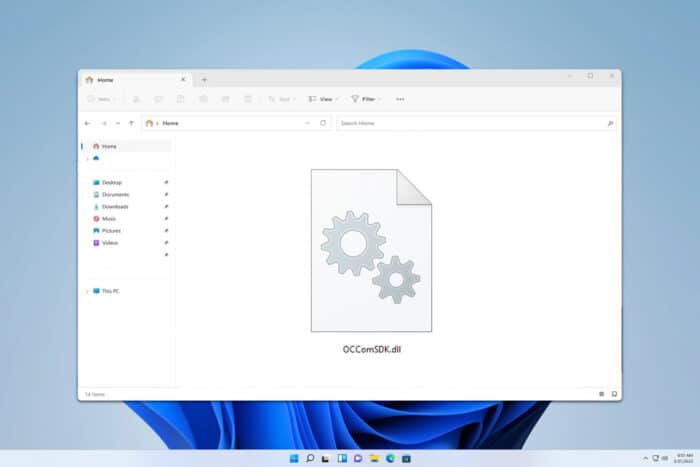Open Microsoft Store from taskbar
Image resolution: width=700 pixels, height=467 pixels.
[406, 459]
